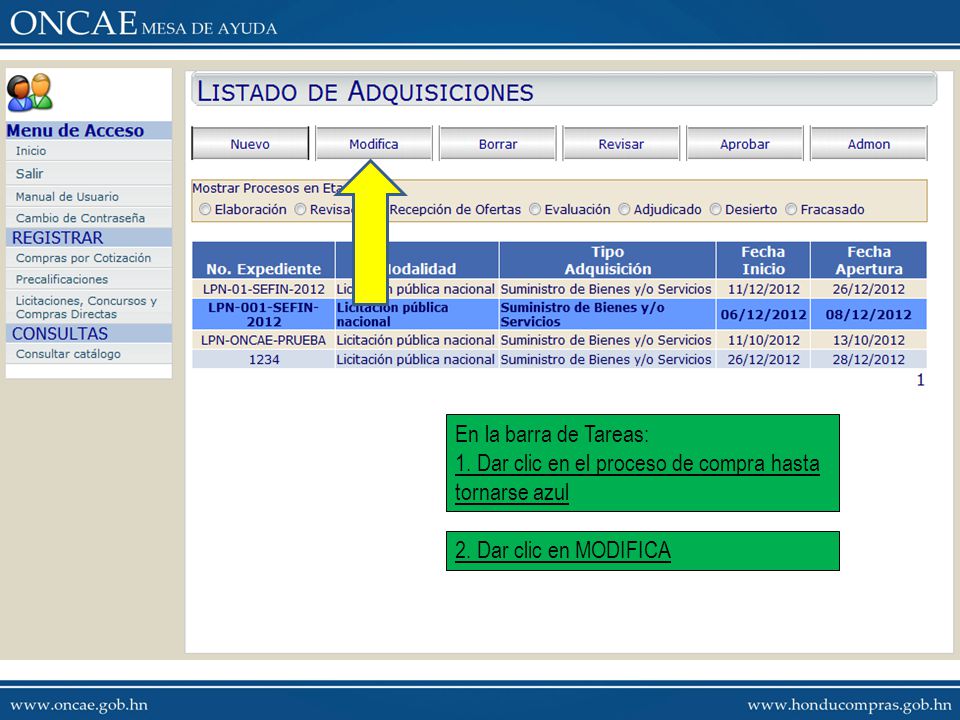Click the Aprobar button
The image size is (960, 720).
coord(744,144)
